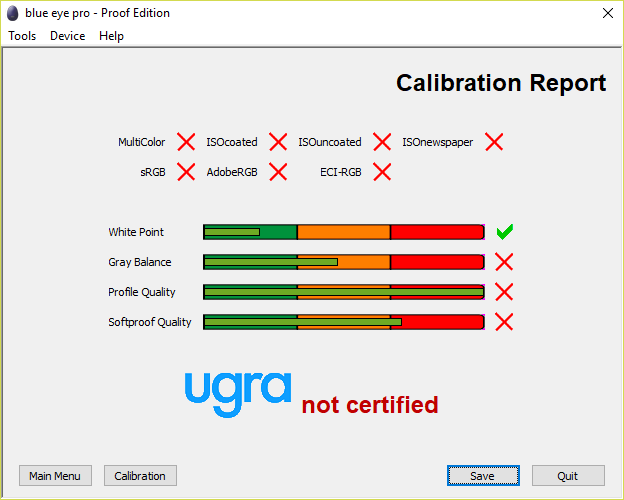Click the red X next to AdobeRGB
The width and height of the screenshot is (624, 500).
278,172
